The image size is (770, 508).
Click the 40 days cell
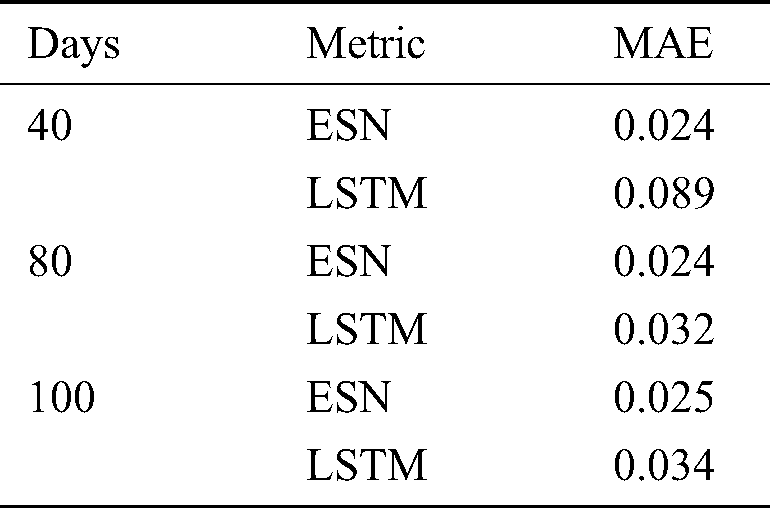point(48,126)
